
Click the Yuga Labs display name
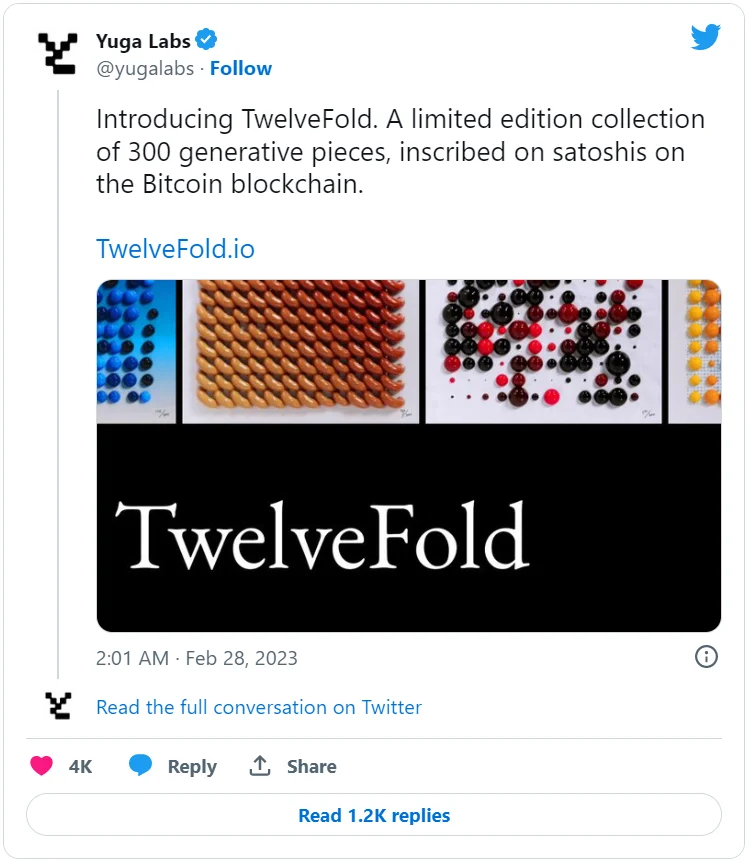coord(143,40)
